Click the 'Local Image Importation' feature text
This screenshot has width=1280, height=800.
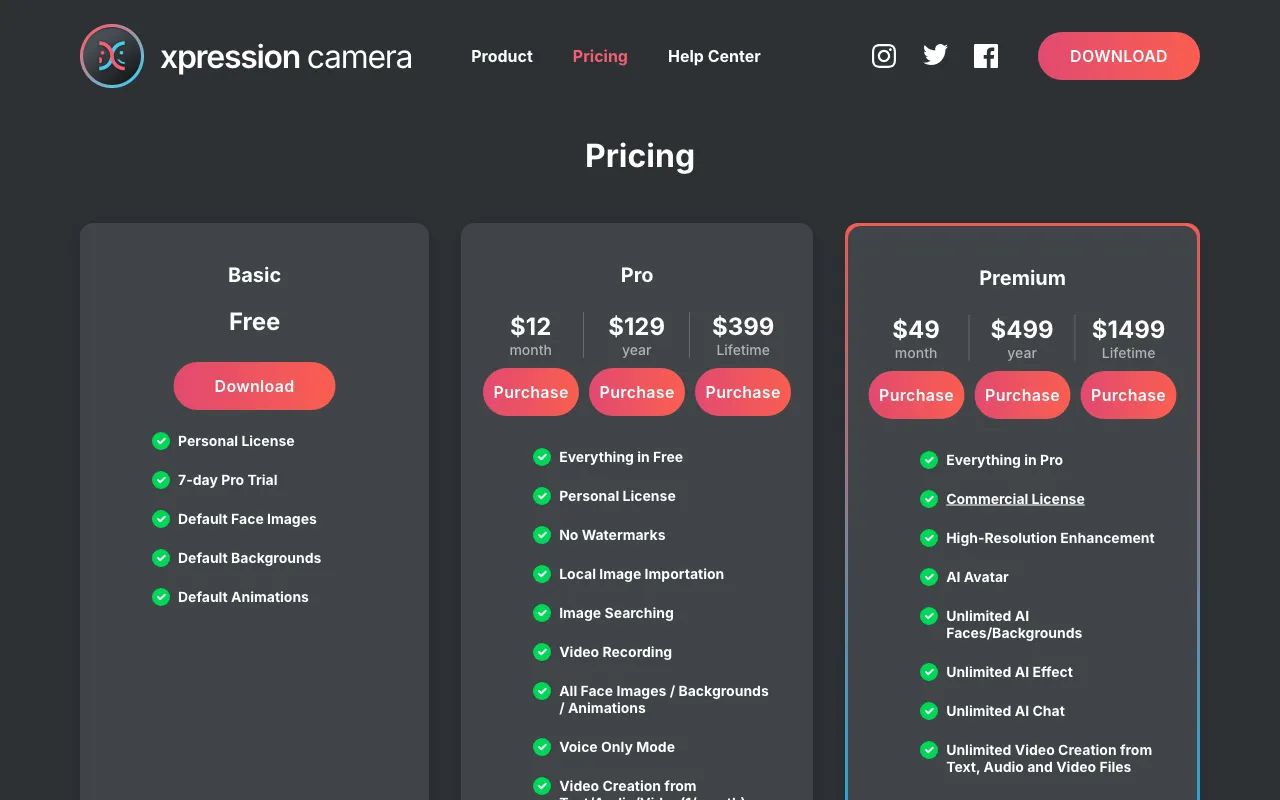(x=641, y=574)
